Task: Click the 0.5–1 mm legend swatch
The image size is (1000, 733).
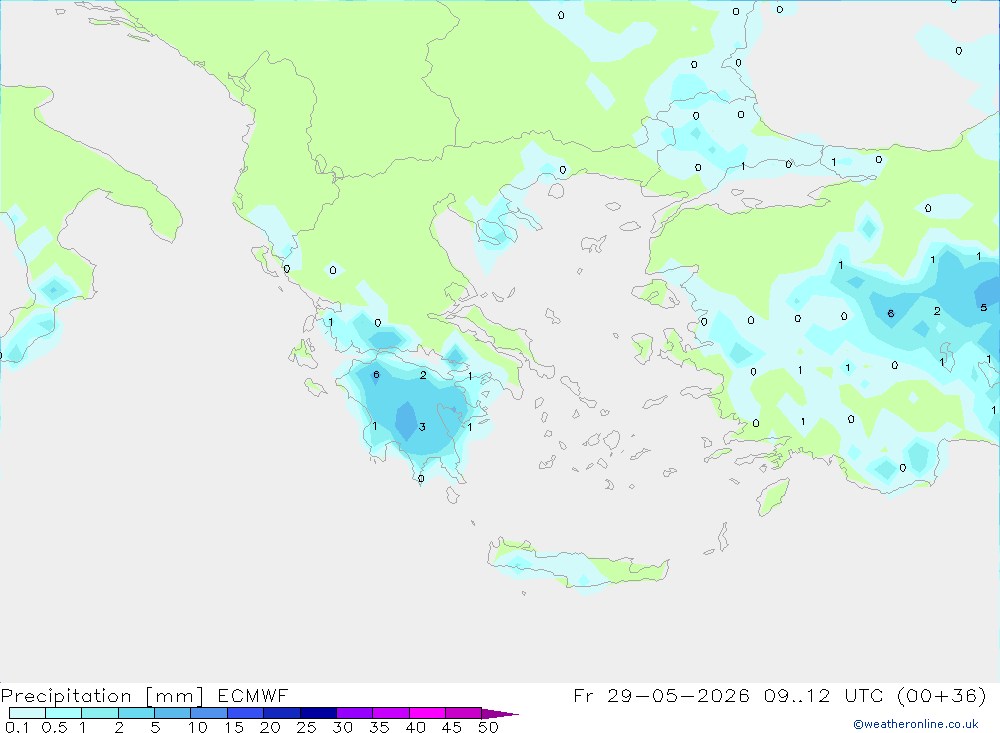Action: tap(64, 713)
